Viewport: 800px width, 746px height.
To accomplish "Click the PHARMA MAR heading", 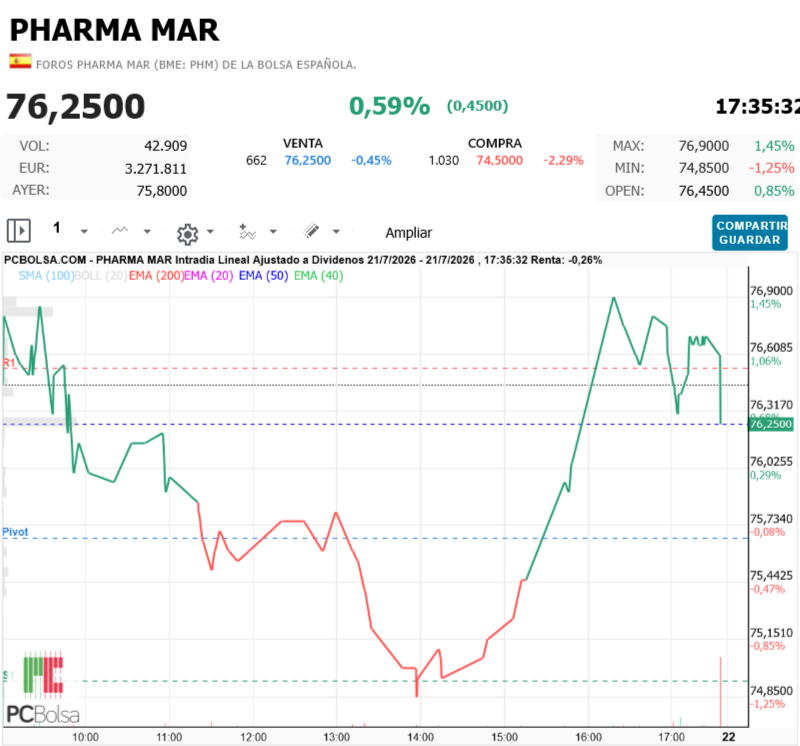I will [114, 30].
